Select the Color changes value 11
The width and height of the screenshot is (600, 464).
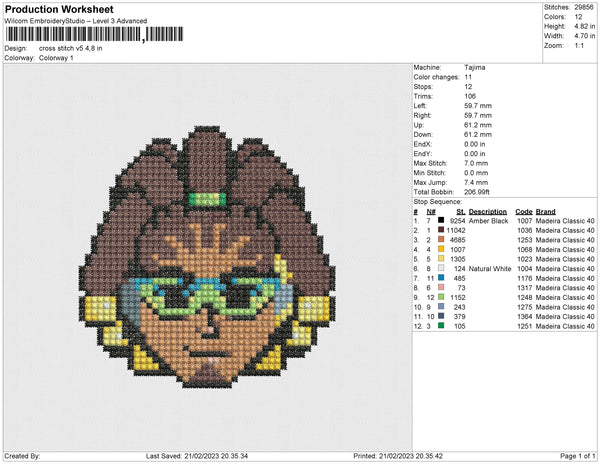click(x=468, y=77)
